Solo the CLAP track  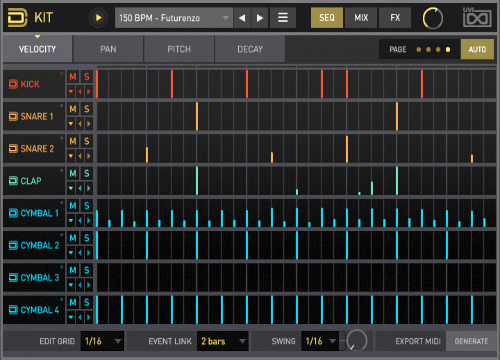tap(87, 173)
